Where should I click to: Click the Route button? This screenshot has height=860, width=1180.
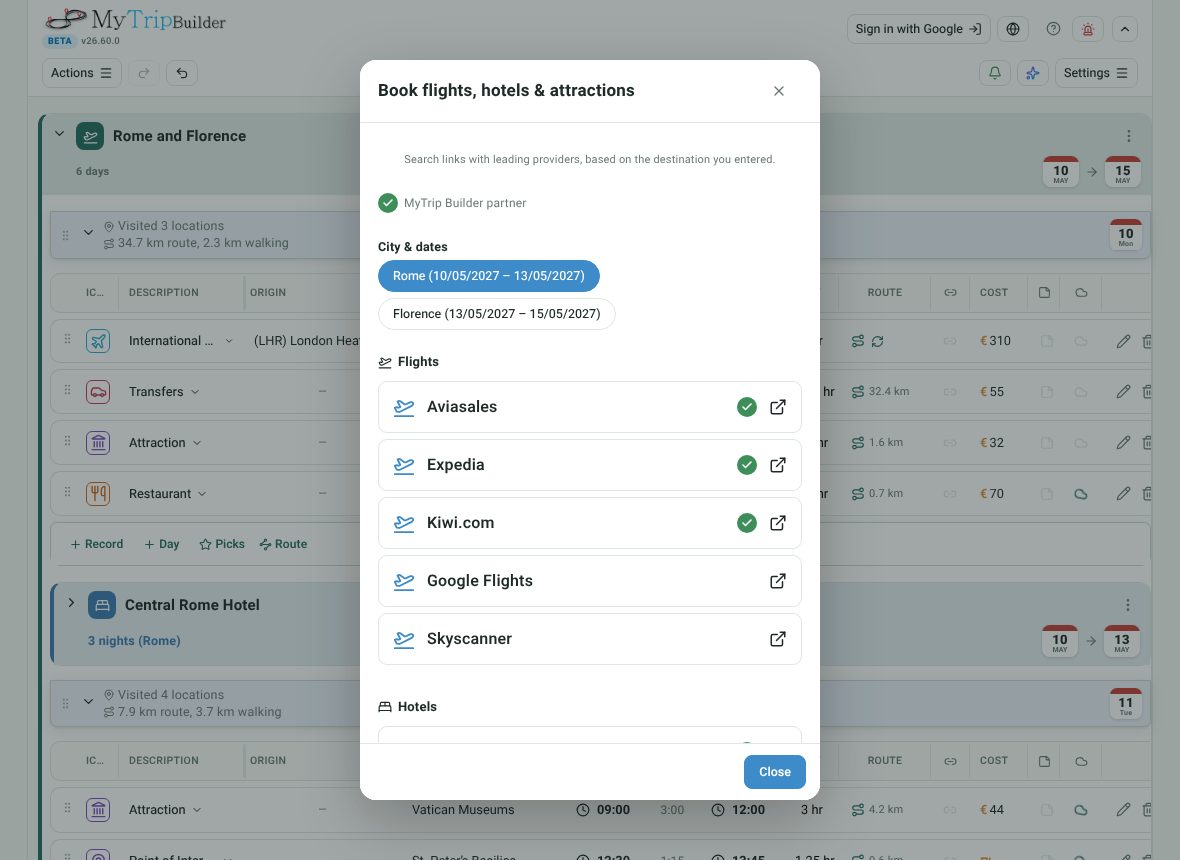coord(283,544)
